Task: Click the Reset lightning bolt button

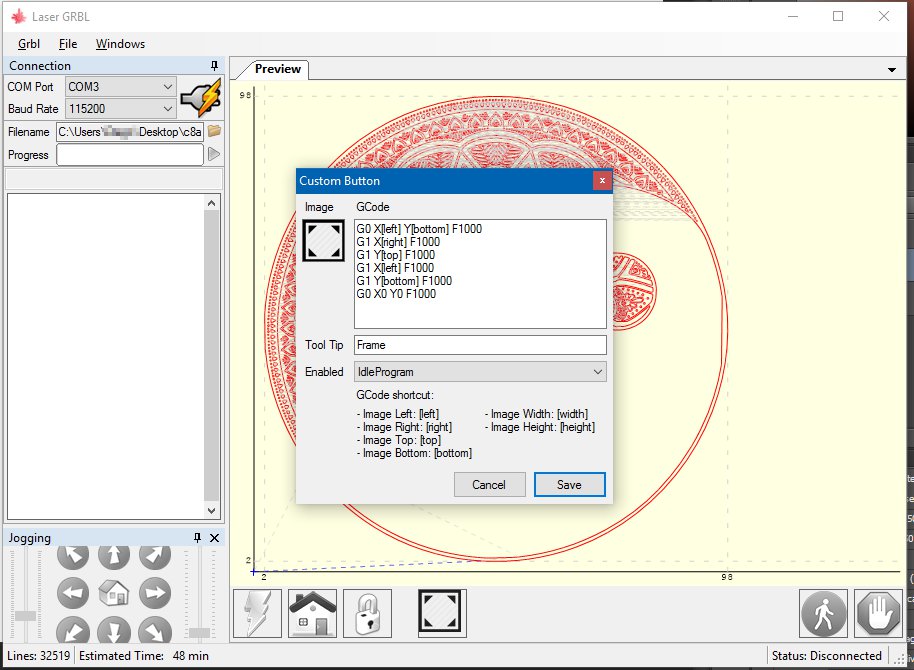Action: pos(257,613)
